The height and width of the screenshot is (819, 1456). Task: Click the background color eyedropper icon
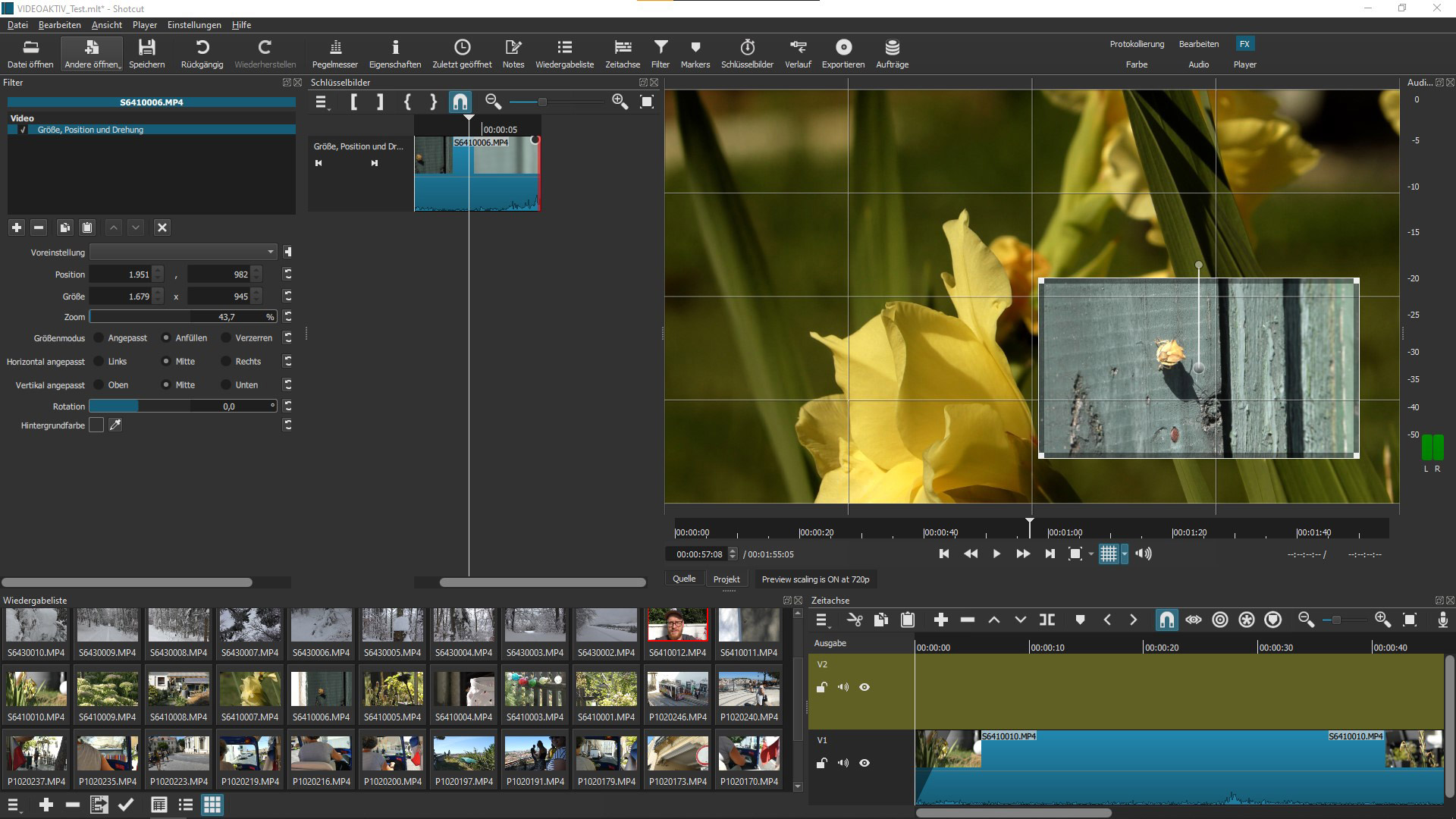[x=115, y=425]
